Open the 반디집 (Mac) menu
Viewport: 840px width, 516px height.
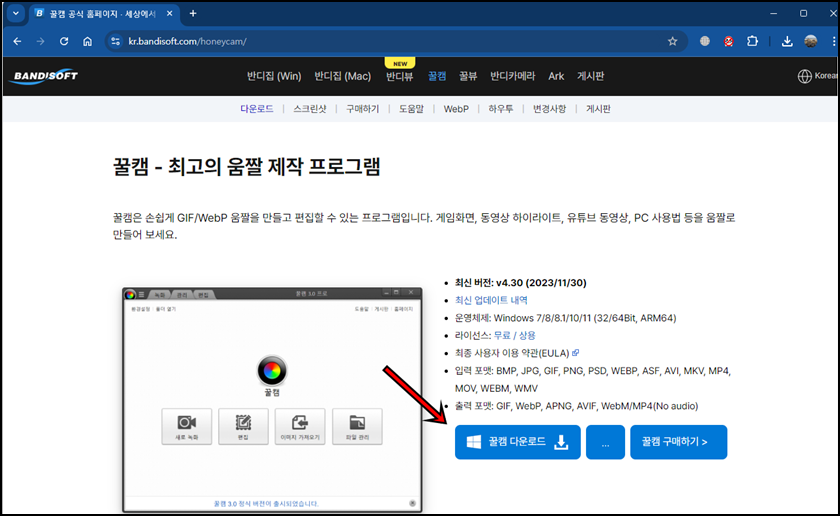pyautogui.click(x=342, y=76)
